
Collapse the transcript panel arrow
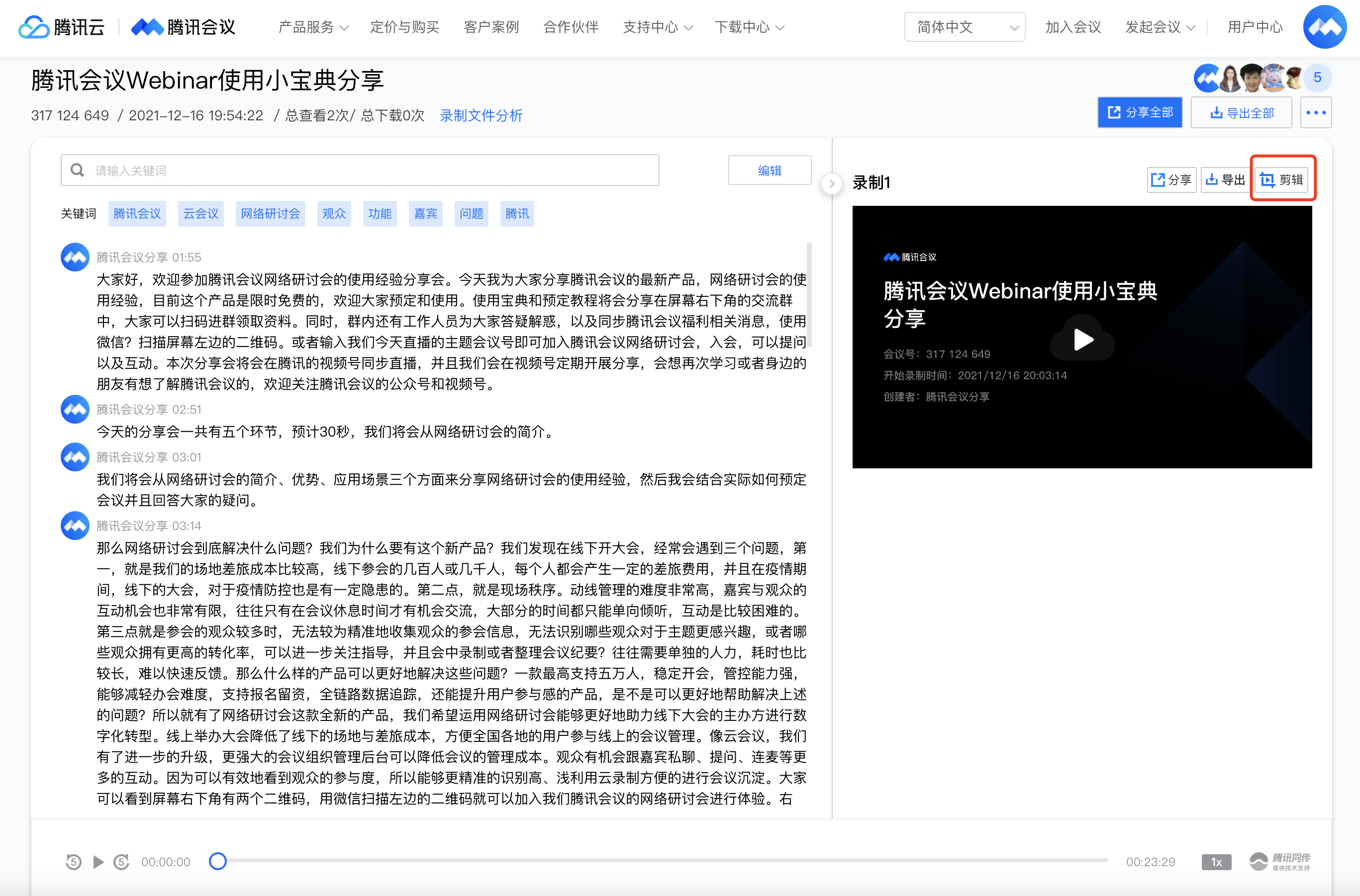[832, 183]
